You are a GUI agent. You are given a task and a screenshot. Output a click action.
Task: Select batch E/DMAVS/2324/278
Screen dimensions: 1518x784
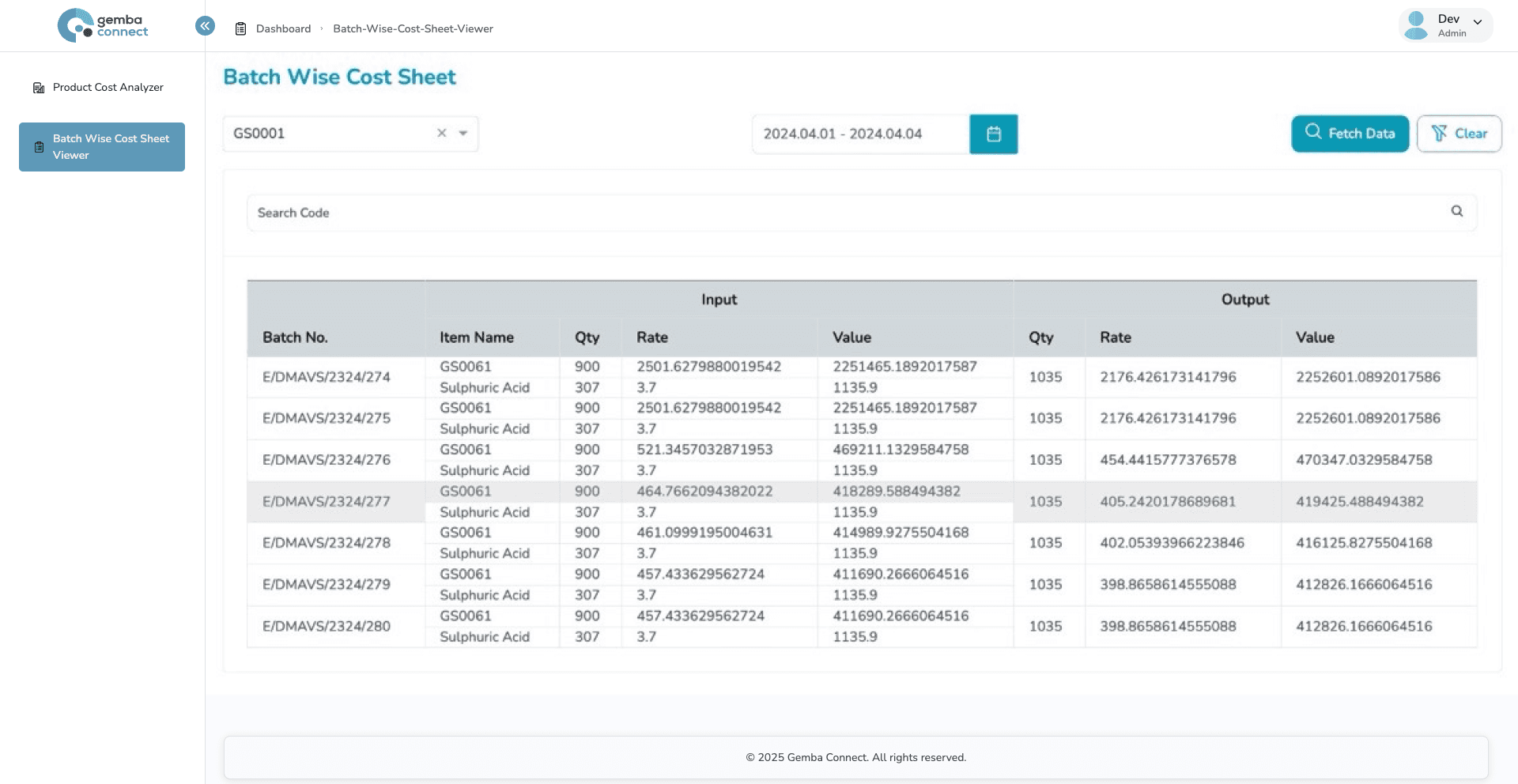point(327,543)
